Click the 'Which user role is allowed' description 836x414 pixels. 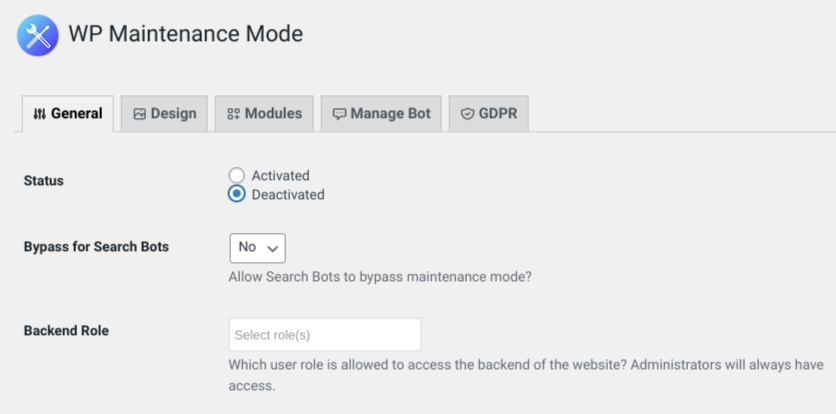(526, 375)
